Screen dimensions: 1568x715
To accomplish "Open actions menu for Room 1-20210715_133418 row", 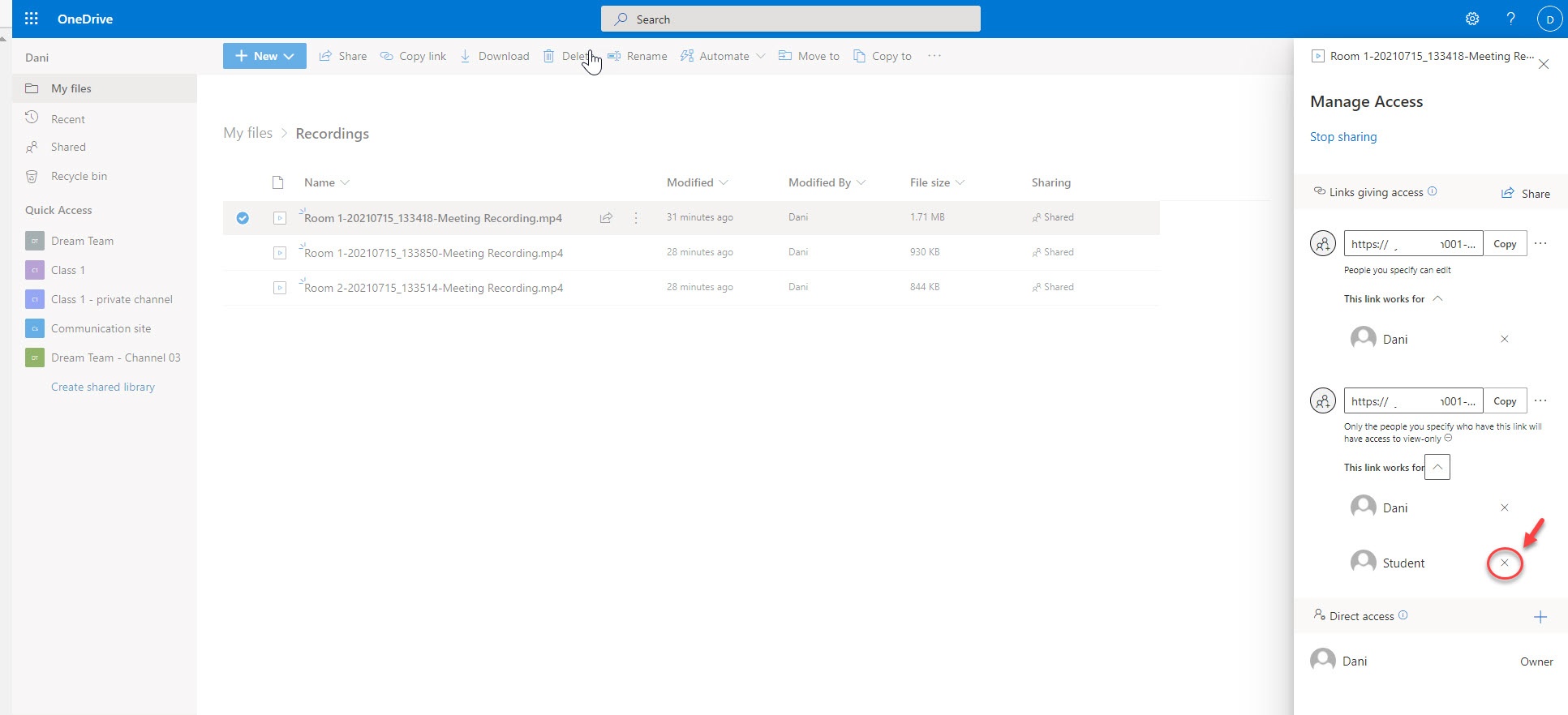I will 636,218.
